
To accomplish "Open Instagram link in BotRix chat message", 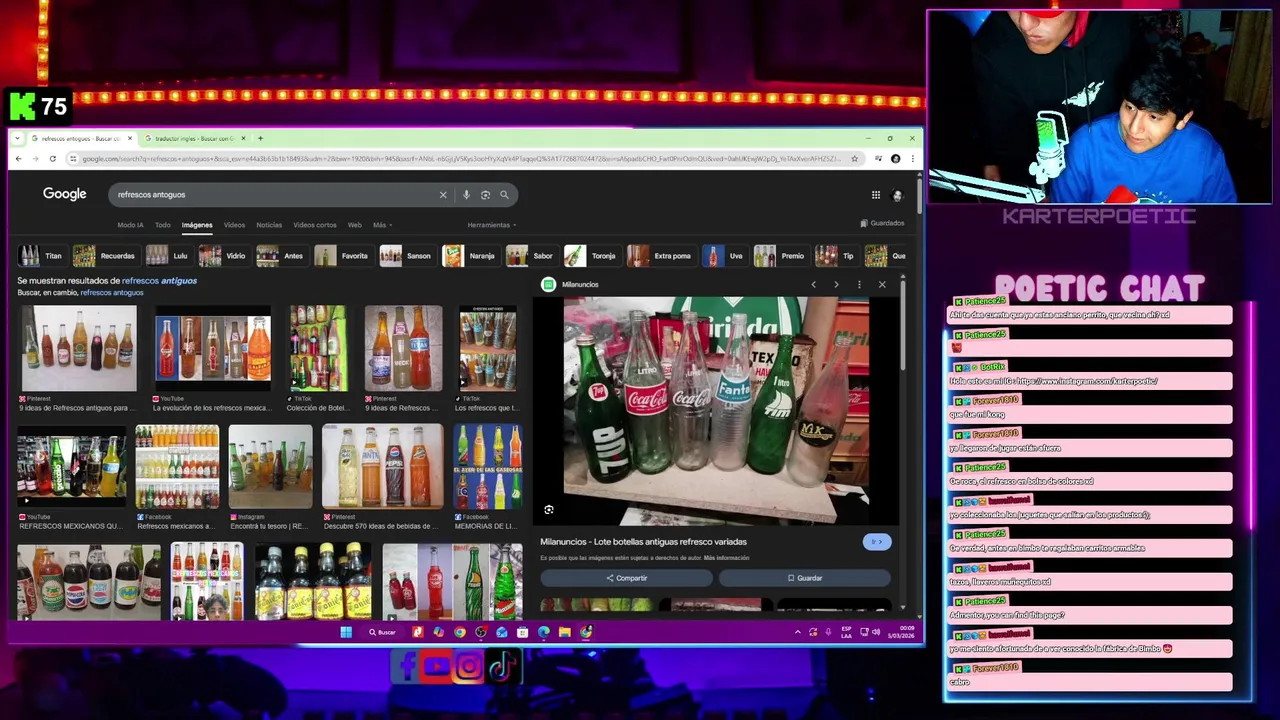I will [1086, 381].
